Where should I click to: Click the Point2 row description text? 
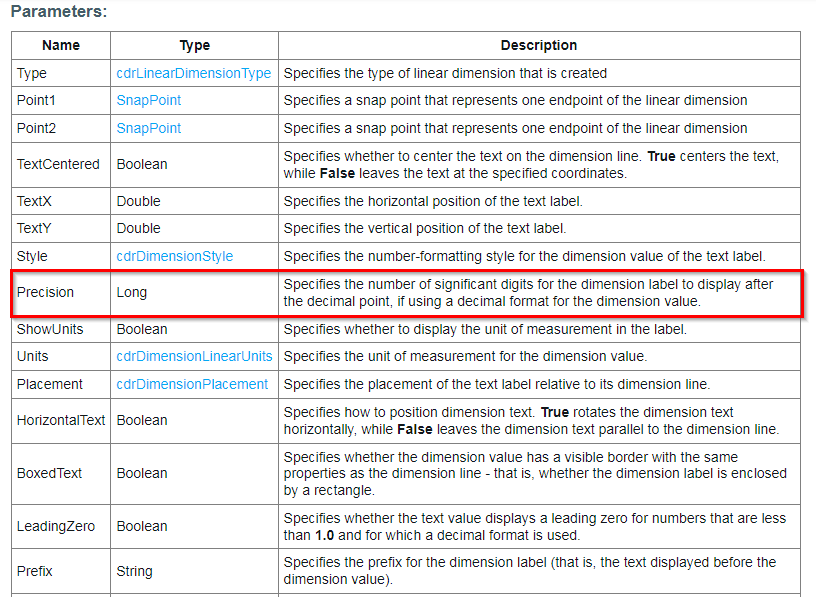[515, 128]
